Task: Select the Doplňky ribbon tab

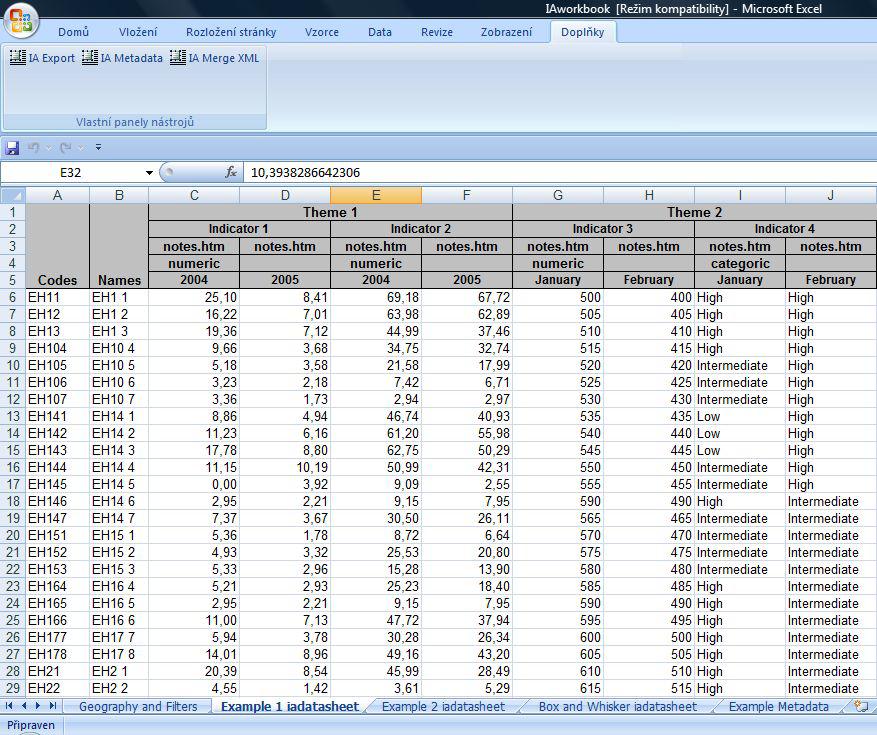Action: [x=583, y=32]
